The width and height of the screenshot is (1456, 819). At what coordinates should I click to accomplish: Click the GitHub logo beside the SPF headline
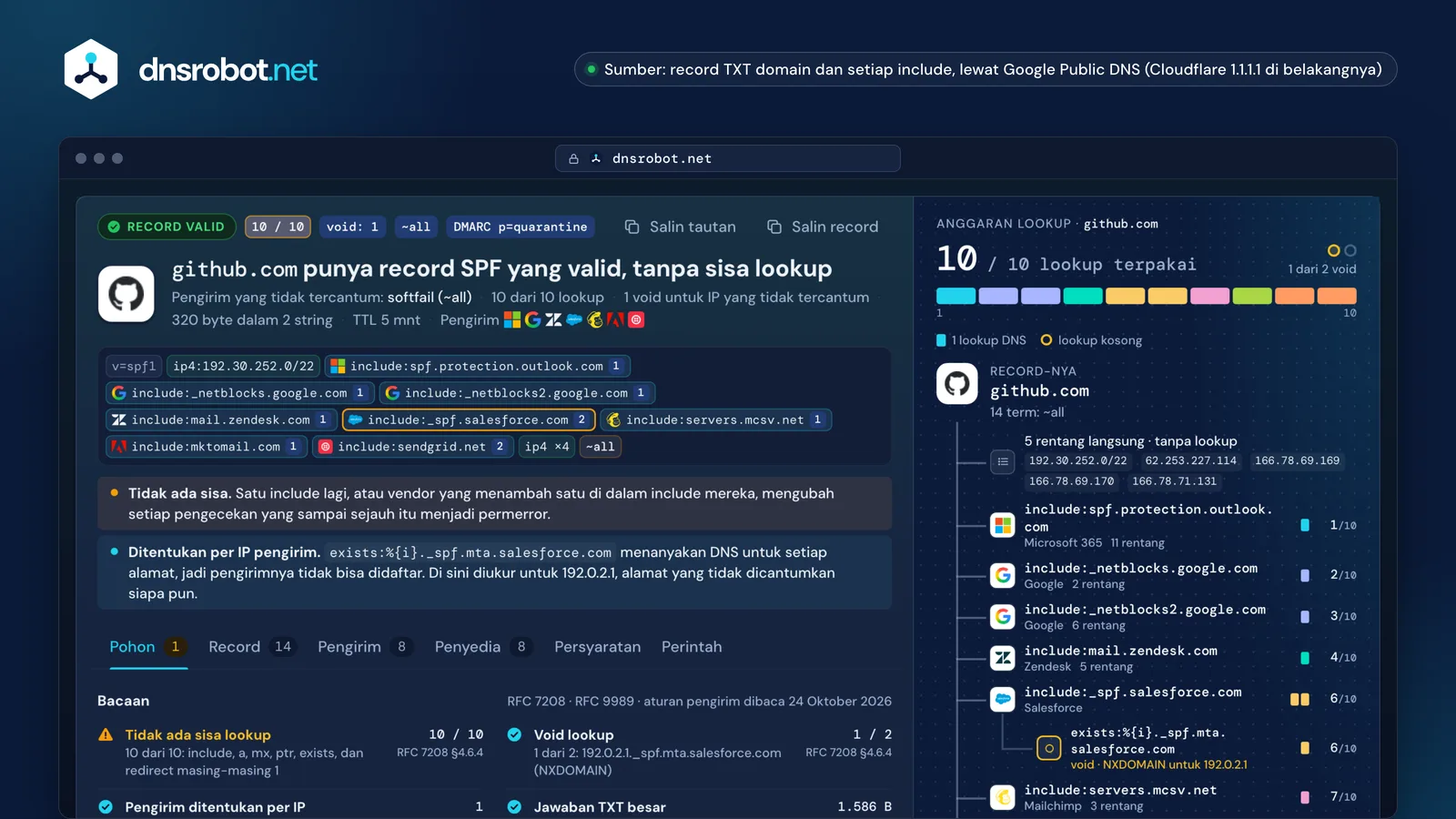126,294
